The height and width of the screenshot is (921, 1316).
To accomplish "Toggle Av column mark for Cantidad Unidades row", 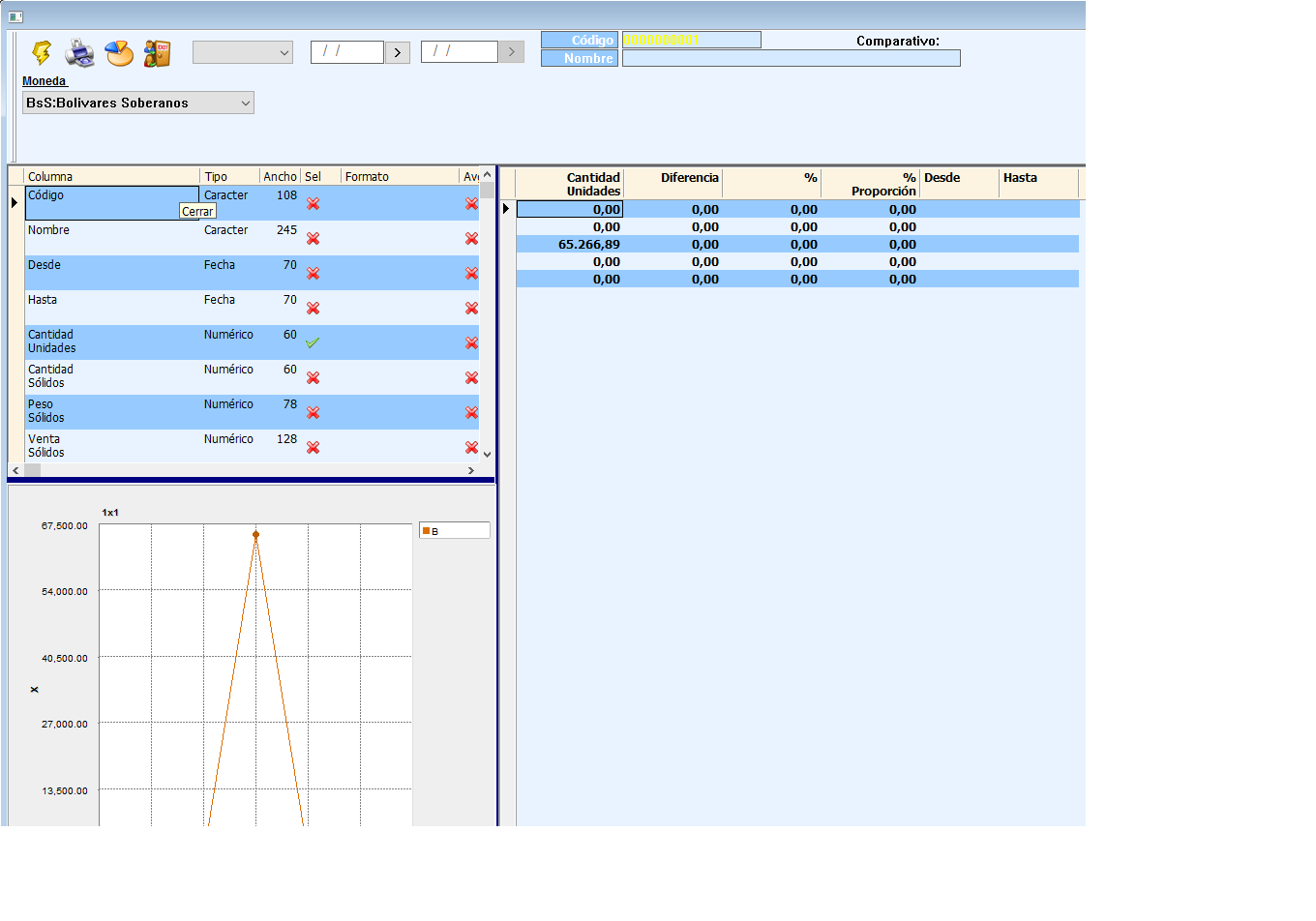I will 471,342.
